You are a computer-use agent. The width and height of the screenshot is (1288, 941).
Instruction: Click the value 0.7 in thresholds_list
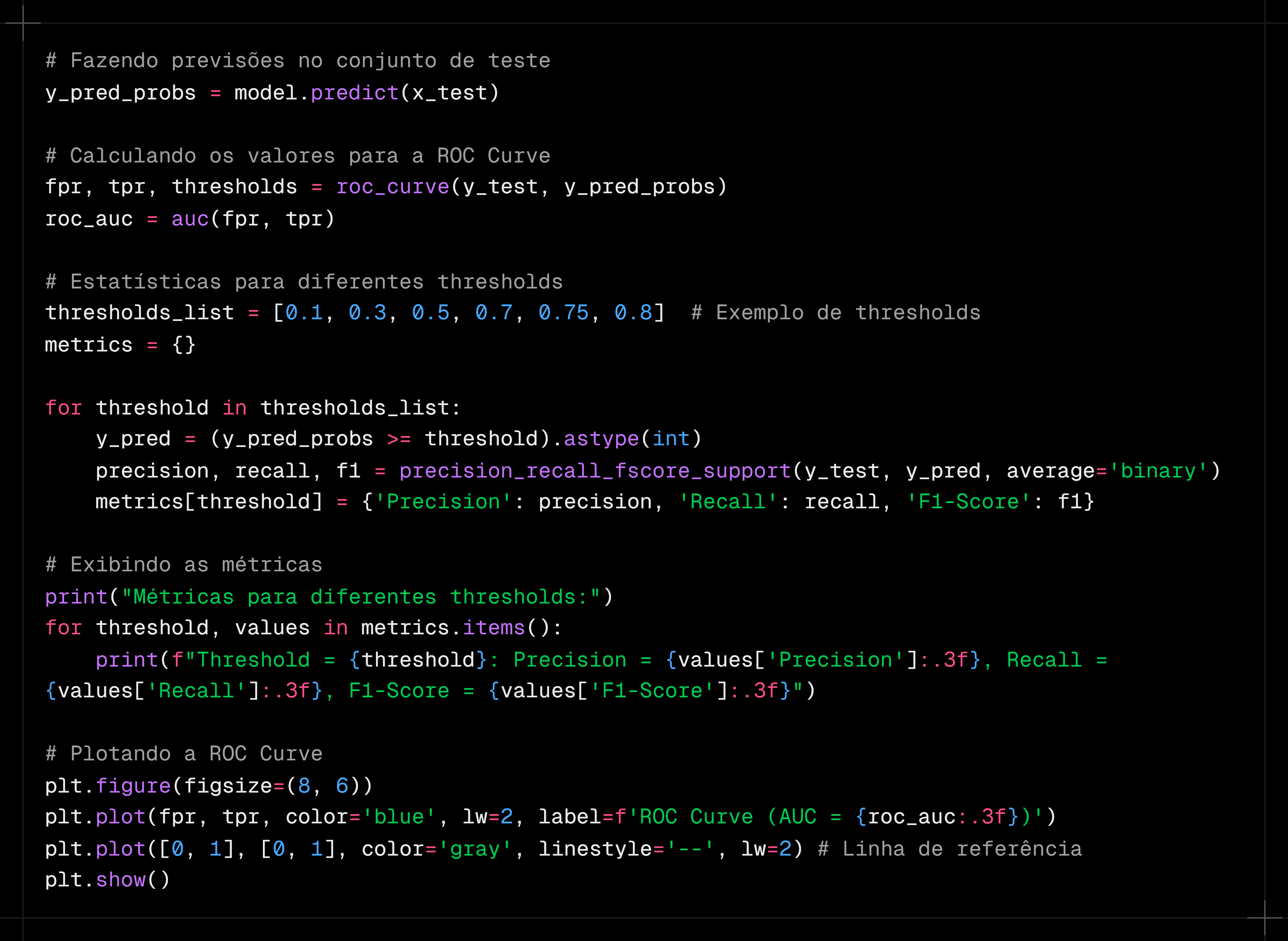point(494,312)
